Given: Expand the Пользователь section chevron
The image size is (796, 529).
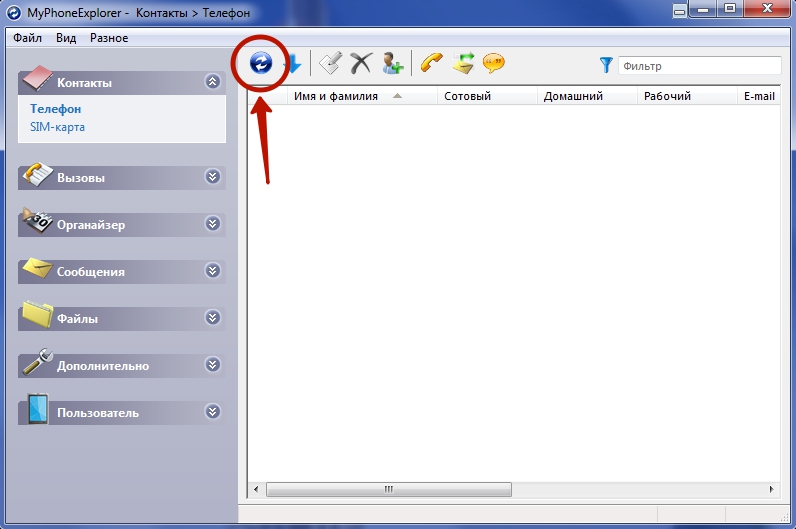Looking at the screenshot, I should [x=213, y=412].
